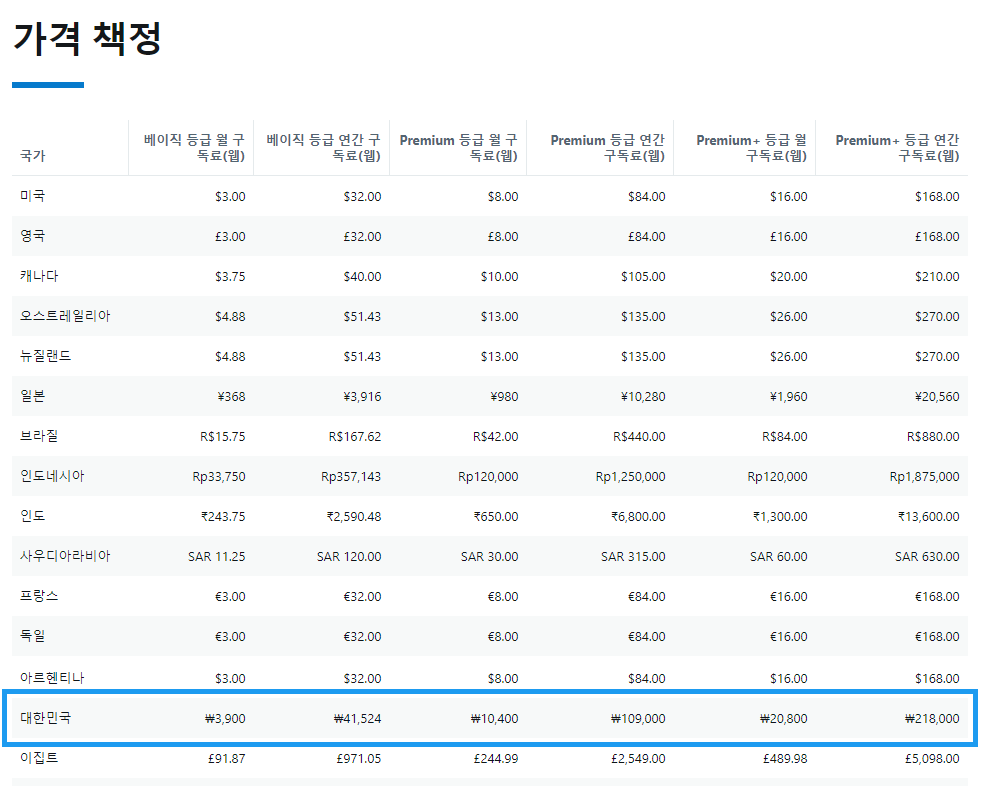Click the $168.00 cell in 미국 row
This screenshot has height=786, width=994.
point(937,196)
